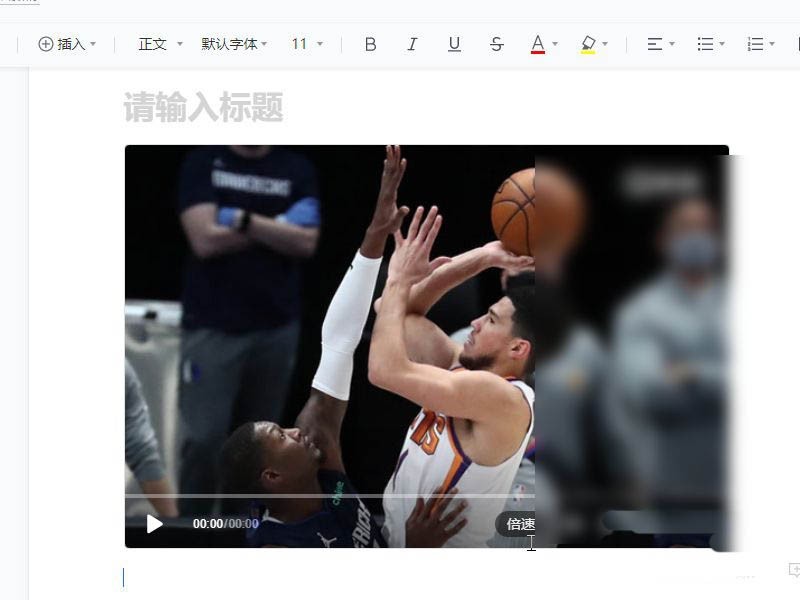The image size is (800, 600).
Task: Click the 请输入标题 title field
Action: 203,107
